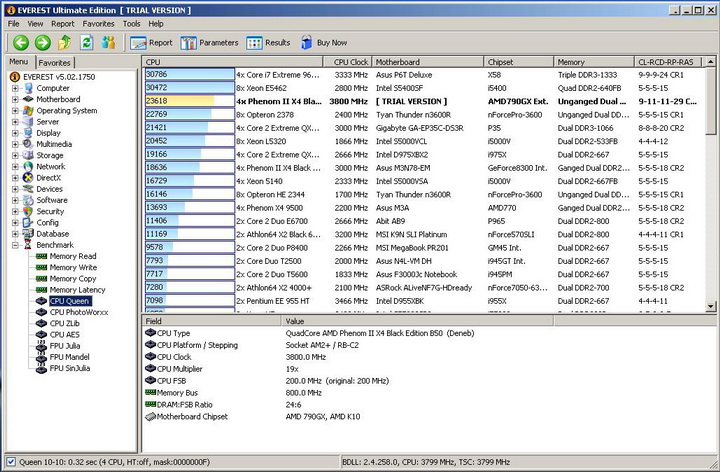Viewport: 720px width, 472px height.
Task: Select the Devices tree icon
Action: [28, 189]
